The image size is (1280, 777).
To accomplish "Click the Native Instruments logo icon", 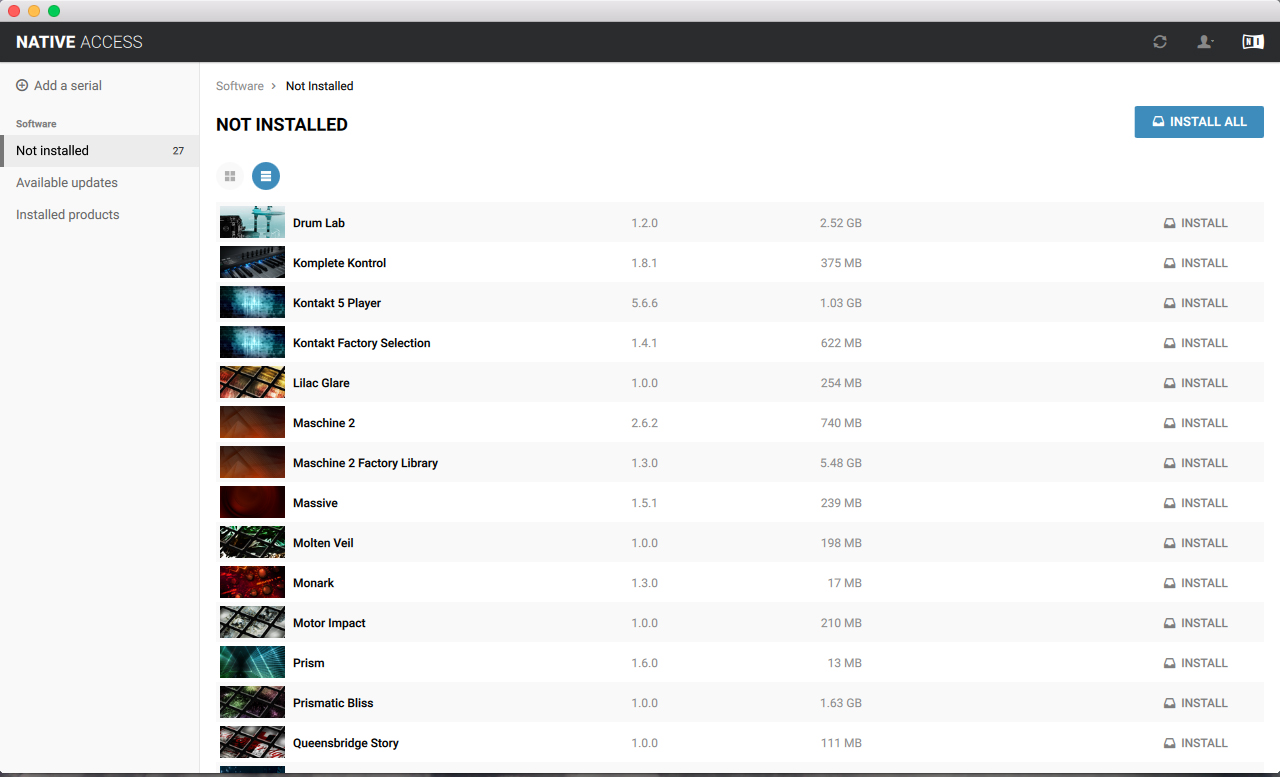I will point(1252,42).
